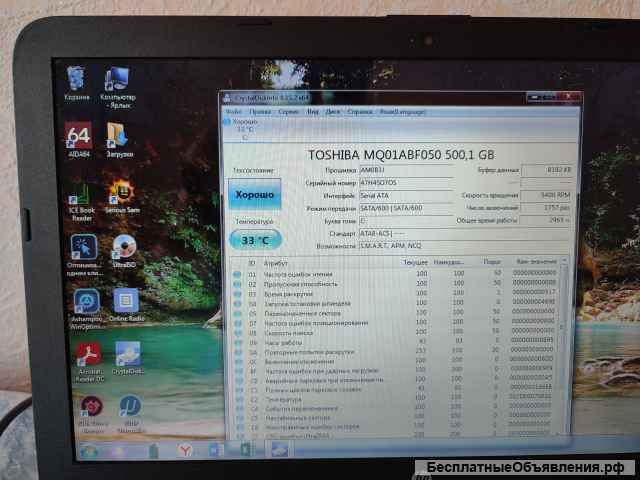Launch Yandex browser from taskbar
This screenshot has width=640, height=480.
pyautogui.click(x=185, y=451)
